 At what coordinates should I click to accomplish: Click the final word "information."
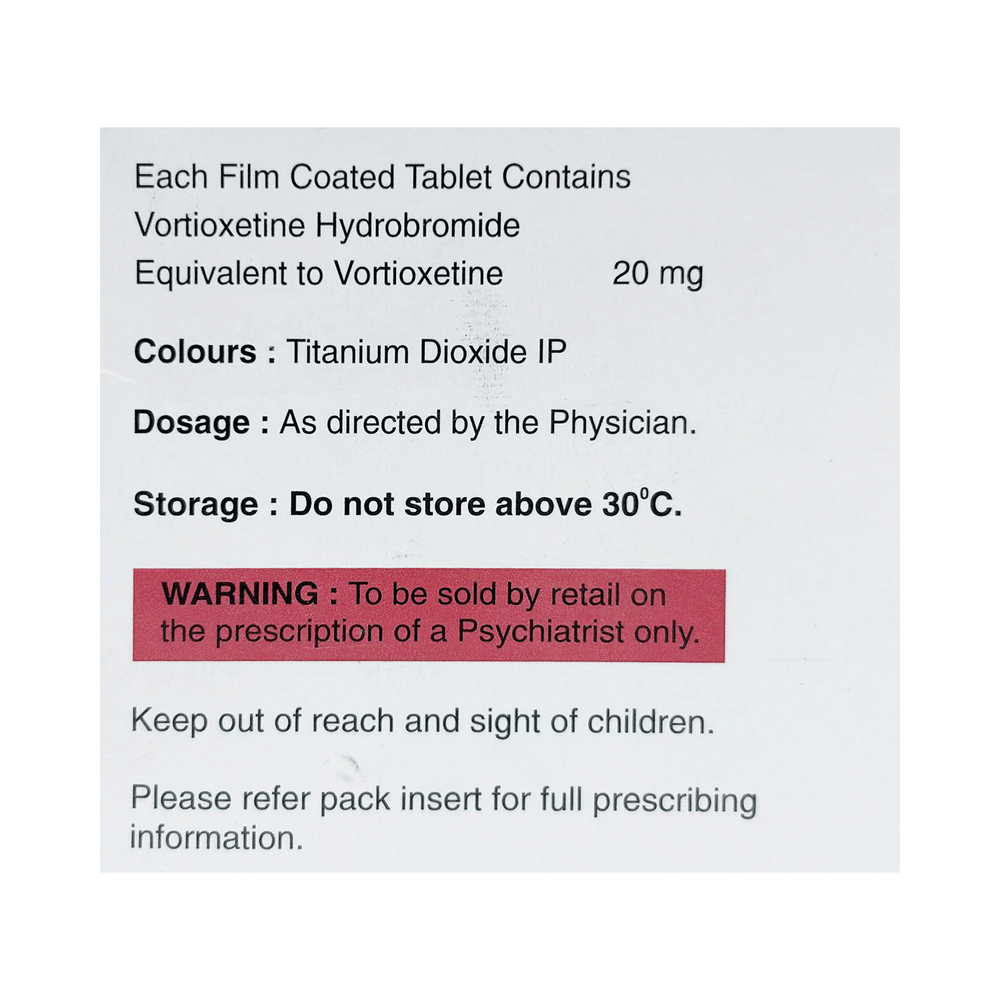pos(216,837)
